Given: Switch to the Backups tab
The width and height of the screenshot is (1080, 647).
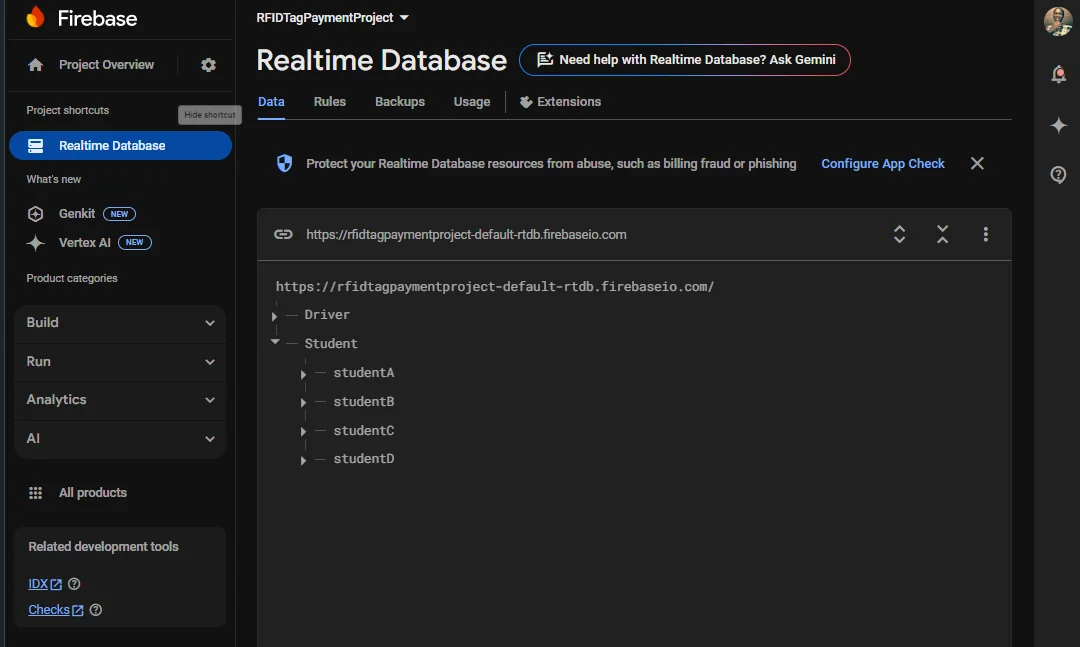Looking at the screenshot, I should click(400, 102).
